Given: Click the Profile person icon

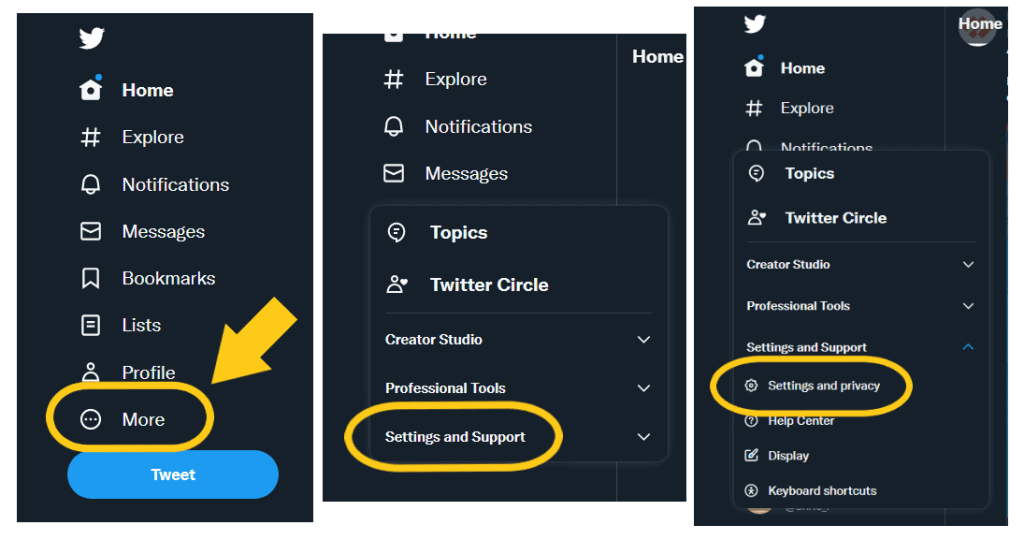Looking at the screenshot, I should 90,373.
